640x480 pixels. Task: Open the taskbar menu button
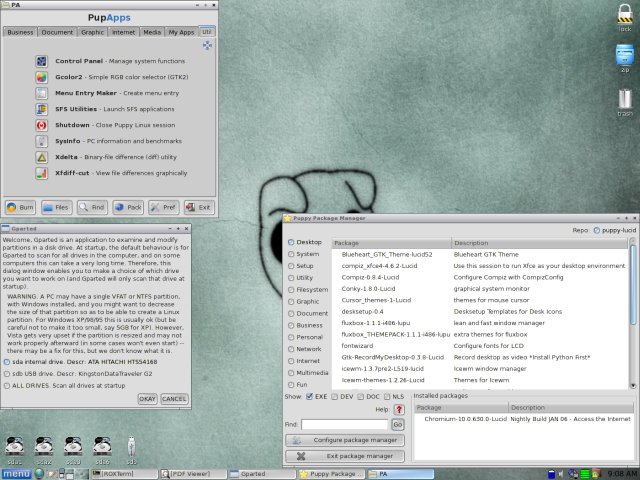point(16,473)
